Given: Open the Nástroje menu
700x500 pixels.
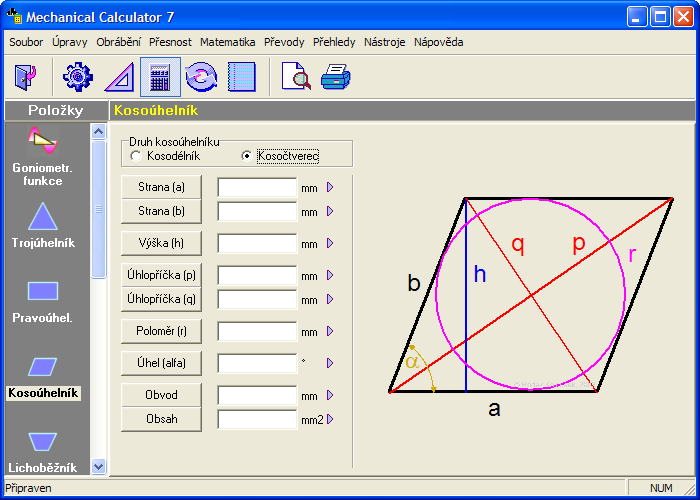Looking at the screenshot, I should [x=384, y=42].
